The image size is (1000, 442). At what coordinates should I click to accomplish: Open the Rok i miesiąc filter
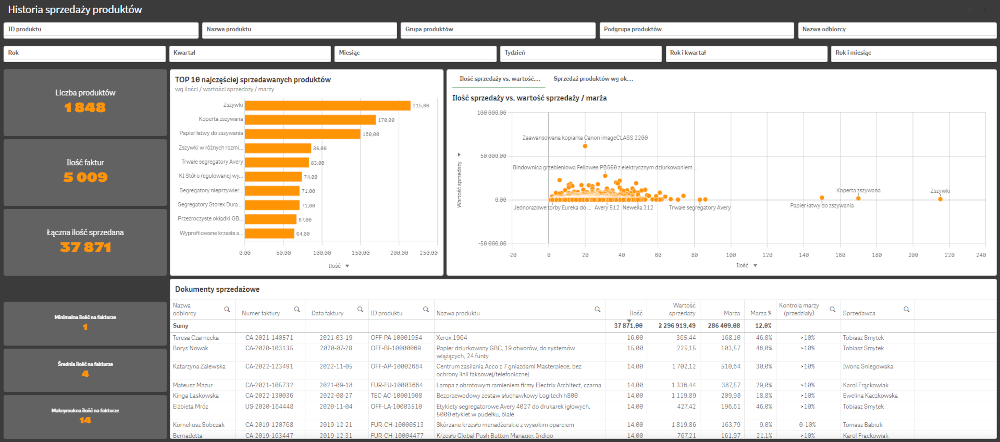pos(912,54)
